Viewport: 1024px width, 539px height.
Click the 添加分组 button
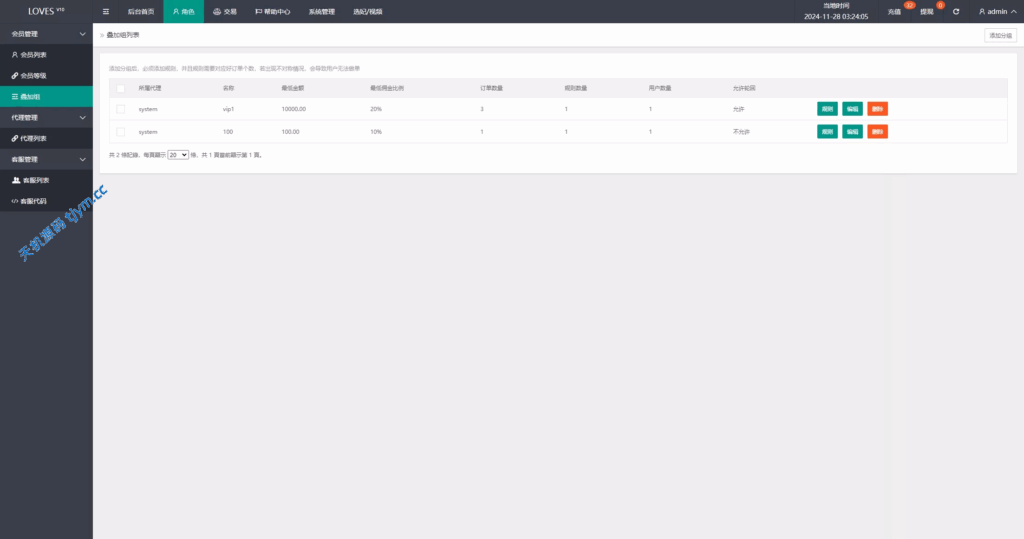pos(999,35)
